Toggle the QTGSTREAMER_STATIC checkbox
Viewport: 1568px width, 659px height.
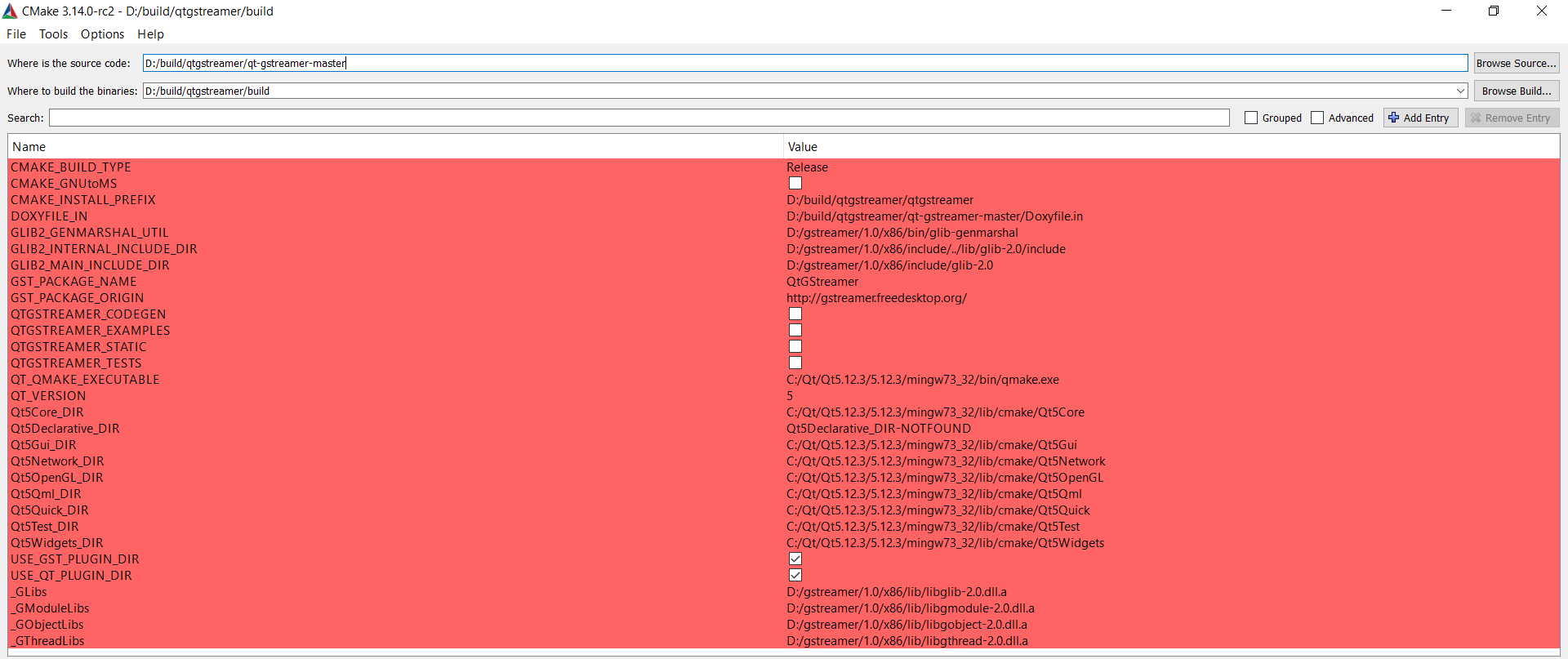(795, 346)
